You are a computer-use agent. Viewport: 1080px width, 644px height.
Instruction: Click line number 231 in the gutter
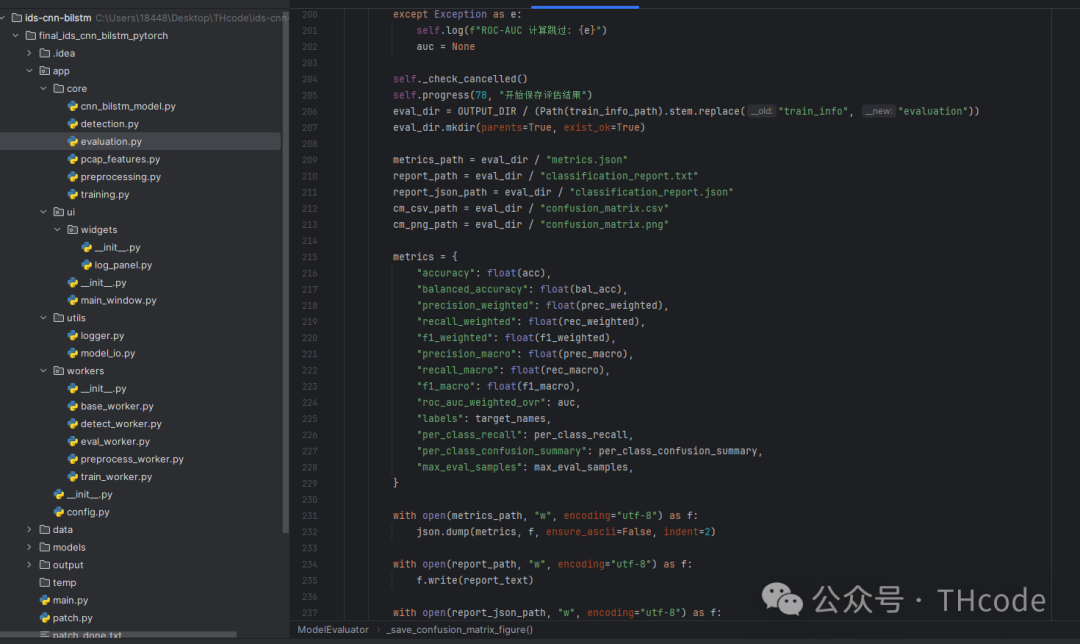(x=309, y=516)
